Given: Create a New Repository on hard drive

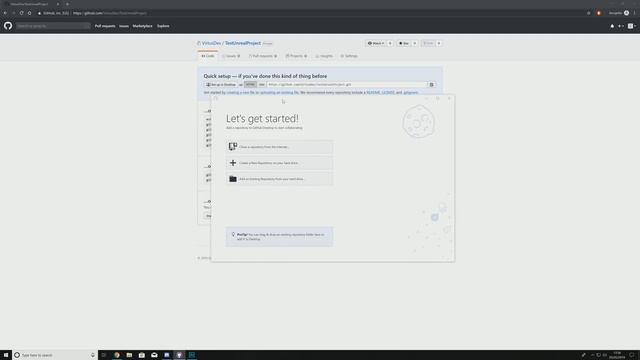Looking at the screenshot, I should pyautogui.click(x=280, y=163).
